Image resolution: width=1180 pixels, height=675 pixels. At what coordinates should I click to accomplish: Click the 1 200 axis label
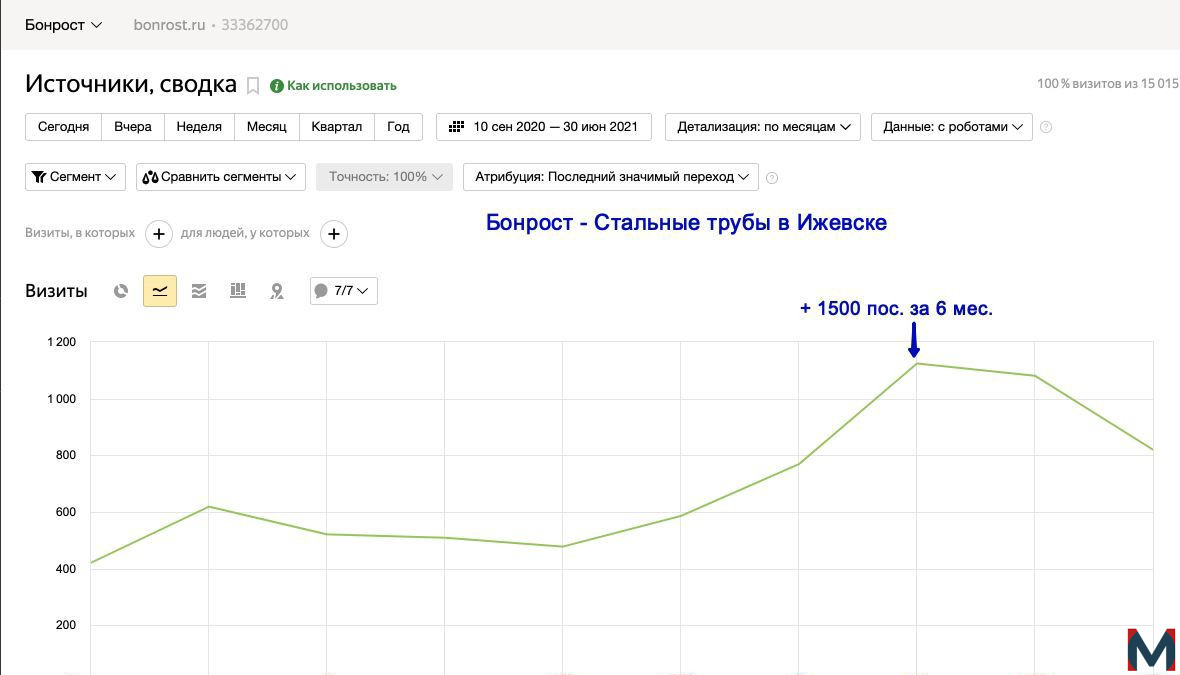point(62,342)
